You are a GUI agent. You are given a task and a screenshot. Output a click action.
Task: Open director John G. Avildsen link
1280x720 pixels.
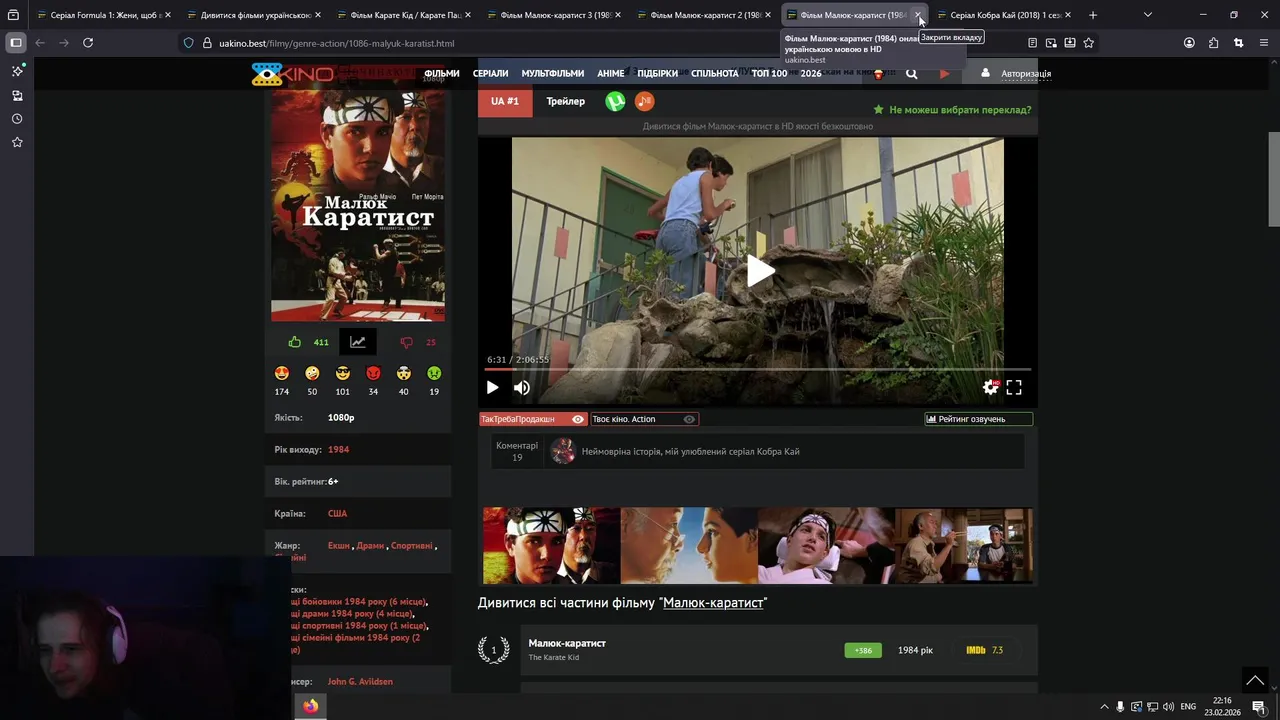coord(360,682)
